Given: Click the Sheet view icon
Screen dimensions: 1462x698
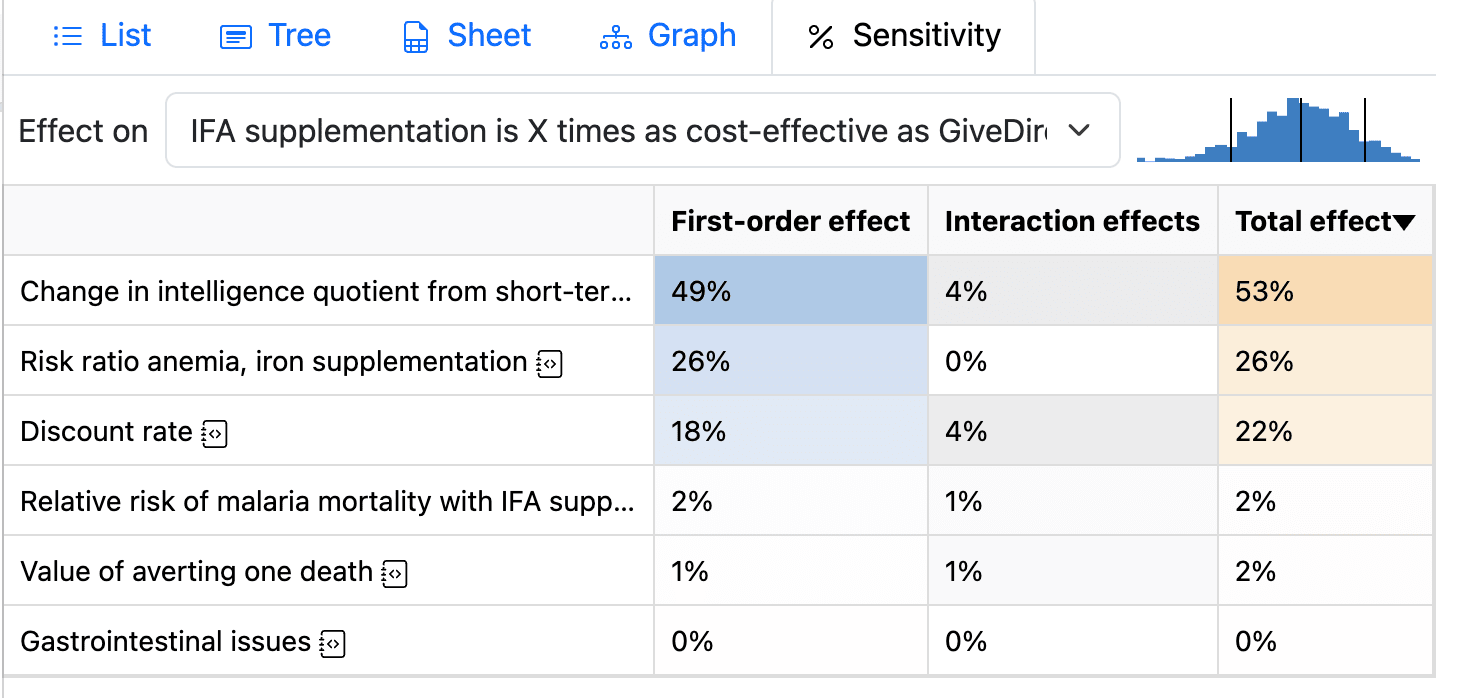Looking at the screenshot, I should click(415, 37).
